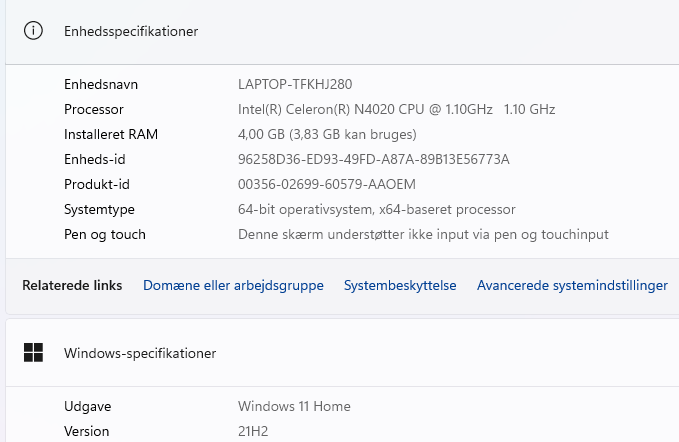The height and width of the screenshot is (442, 679).
Task: Open Domæne eller arbejdsgruppe link
Action: 233,285
